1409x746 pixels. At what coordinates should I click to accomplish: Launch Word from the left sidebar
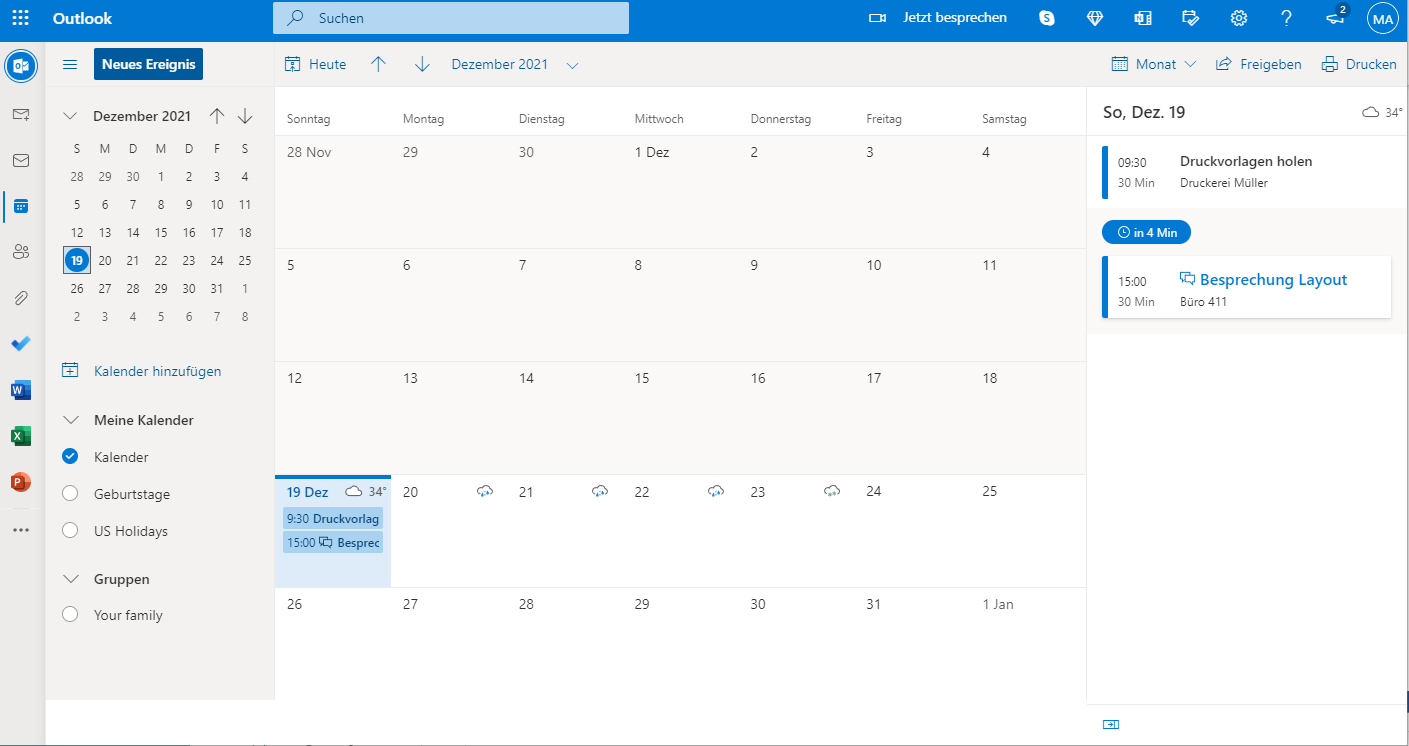(x=21, y=390)
